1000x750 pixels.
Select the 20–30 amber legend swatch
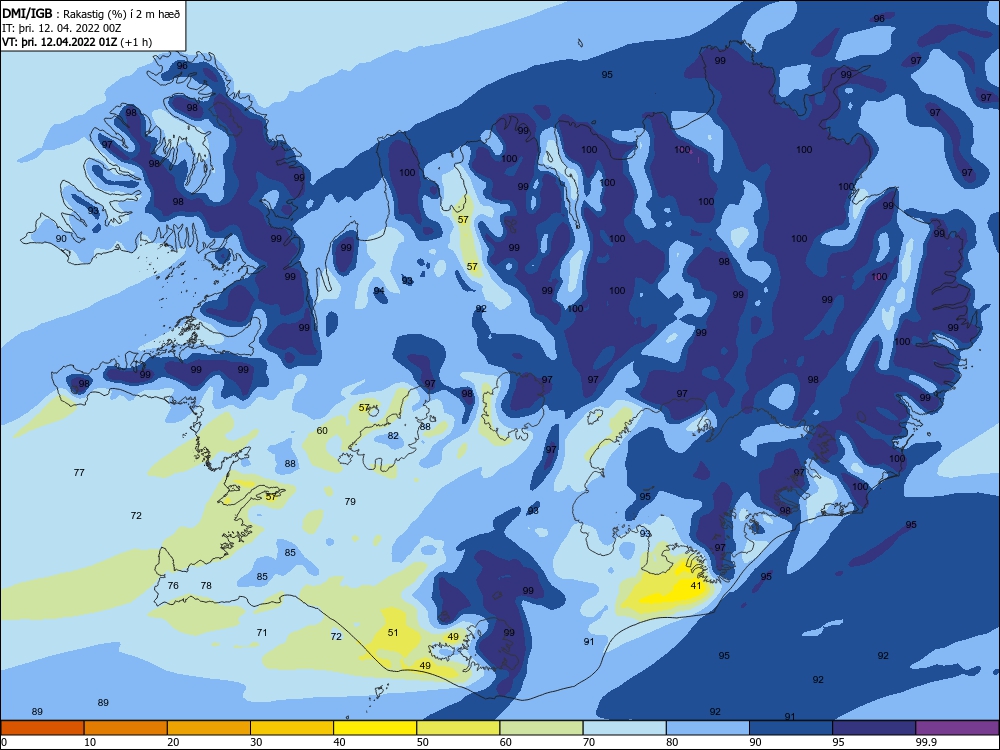(209, 728)
